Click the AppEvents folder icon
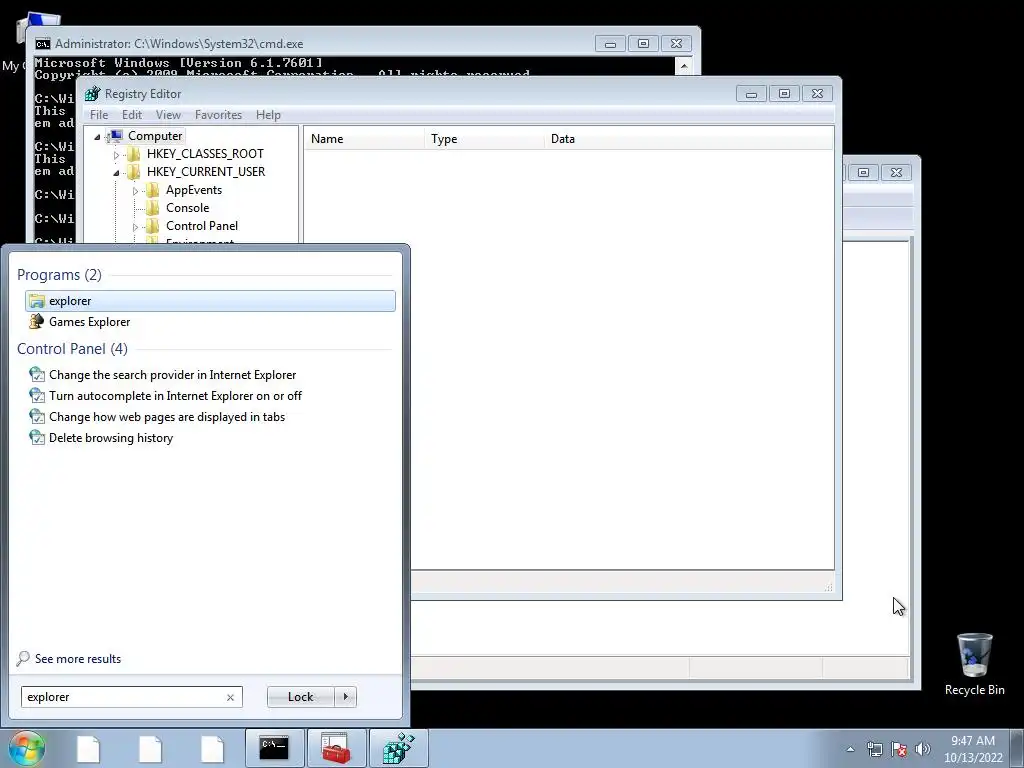 click(152, 190)
